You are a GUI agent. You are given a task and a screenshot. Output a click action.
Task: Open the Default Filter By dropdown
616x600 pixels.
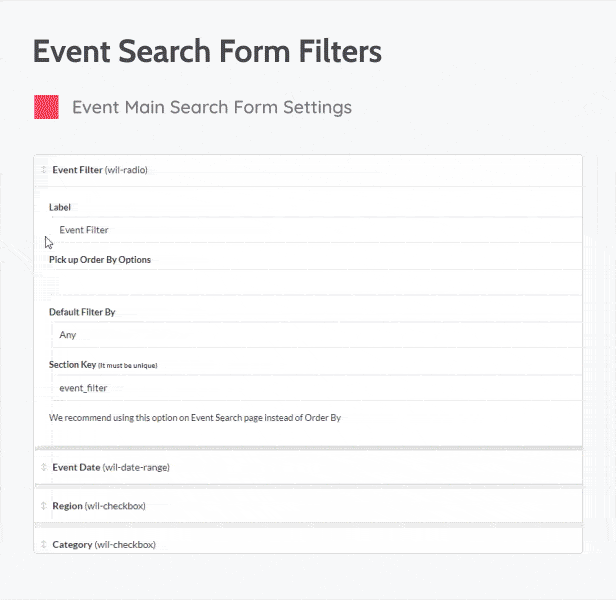(314, 335)
